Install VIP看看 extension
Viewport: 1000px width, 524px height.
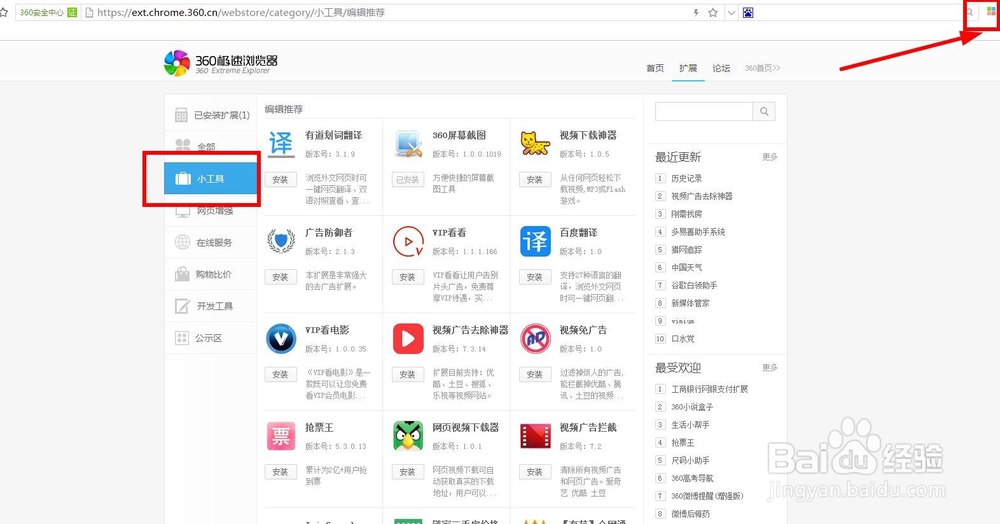click(408, 277)
